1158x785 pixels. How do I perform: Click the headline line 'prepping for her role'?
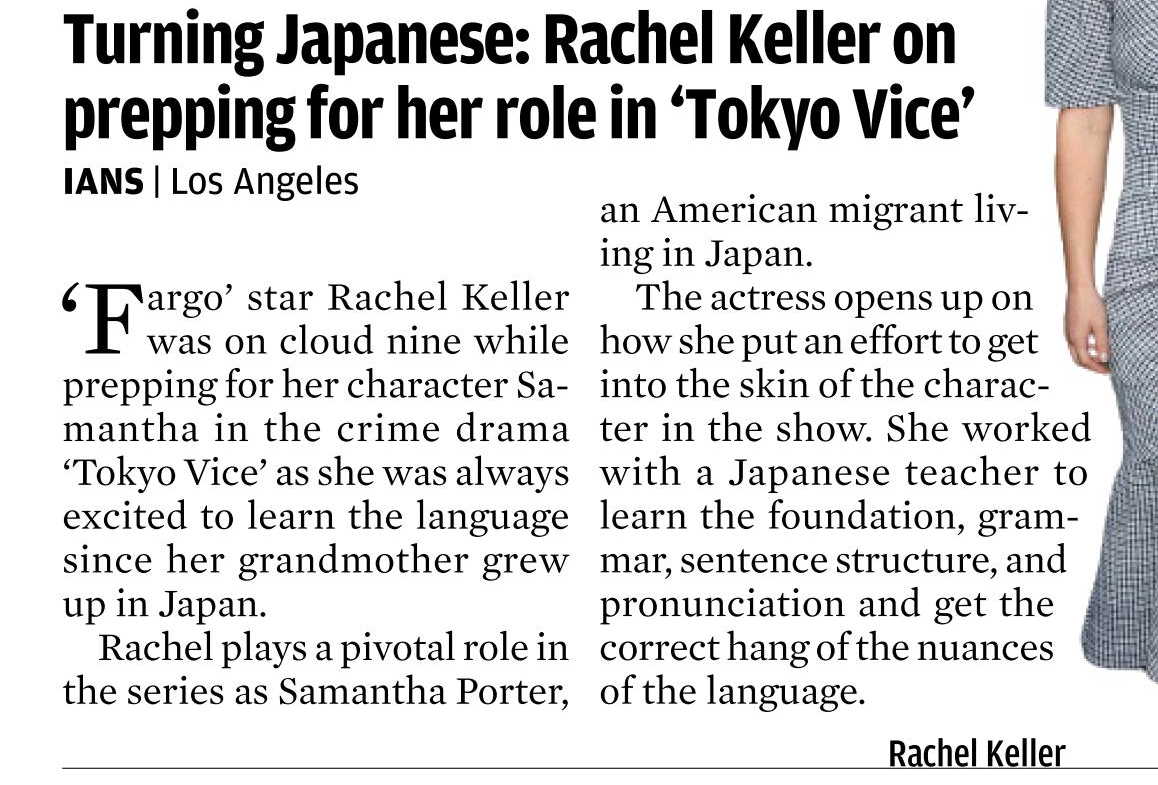[x=360, y=116]
